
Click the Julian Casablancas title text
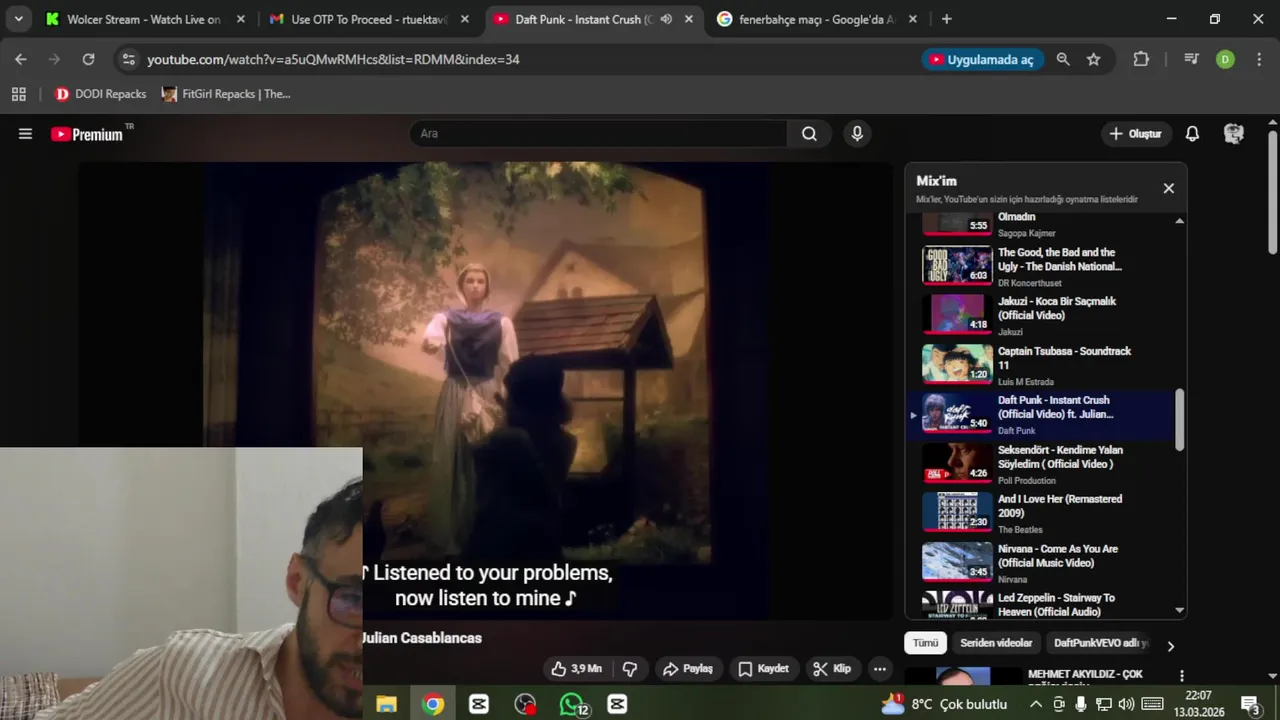[x=421, y=638]
